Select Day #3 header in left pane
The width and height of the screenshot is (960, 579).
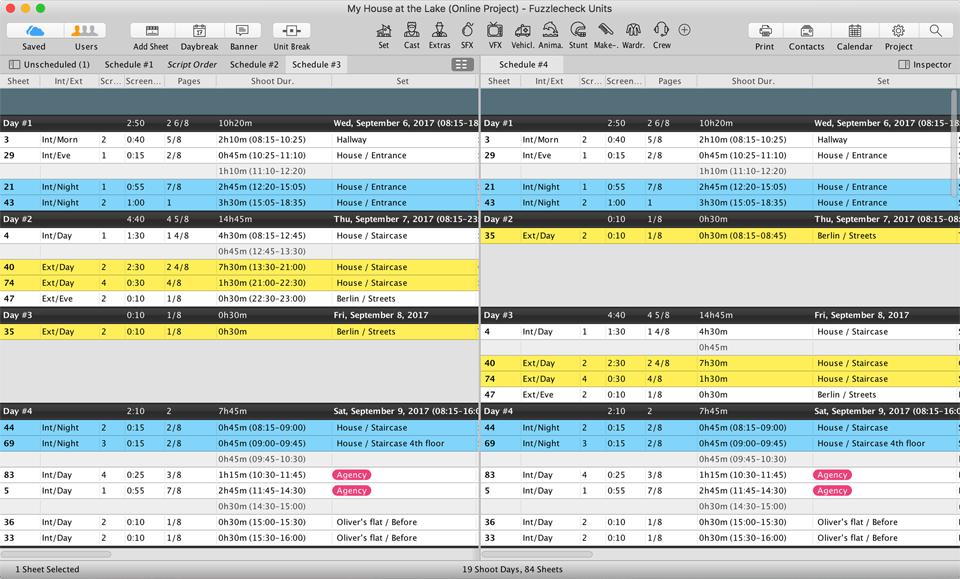[239, 315]
